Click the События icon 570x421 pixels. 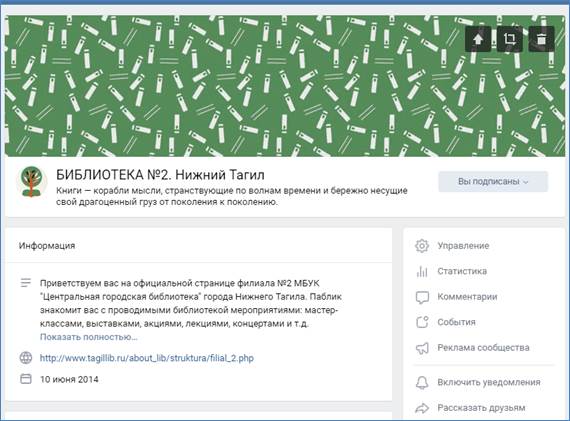422,322
